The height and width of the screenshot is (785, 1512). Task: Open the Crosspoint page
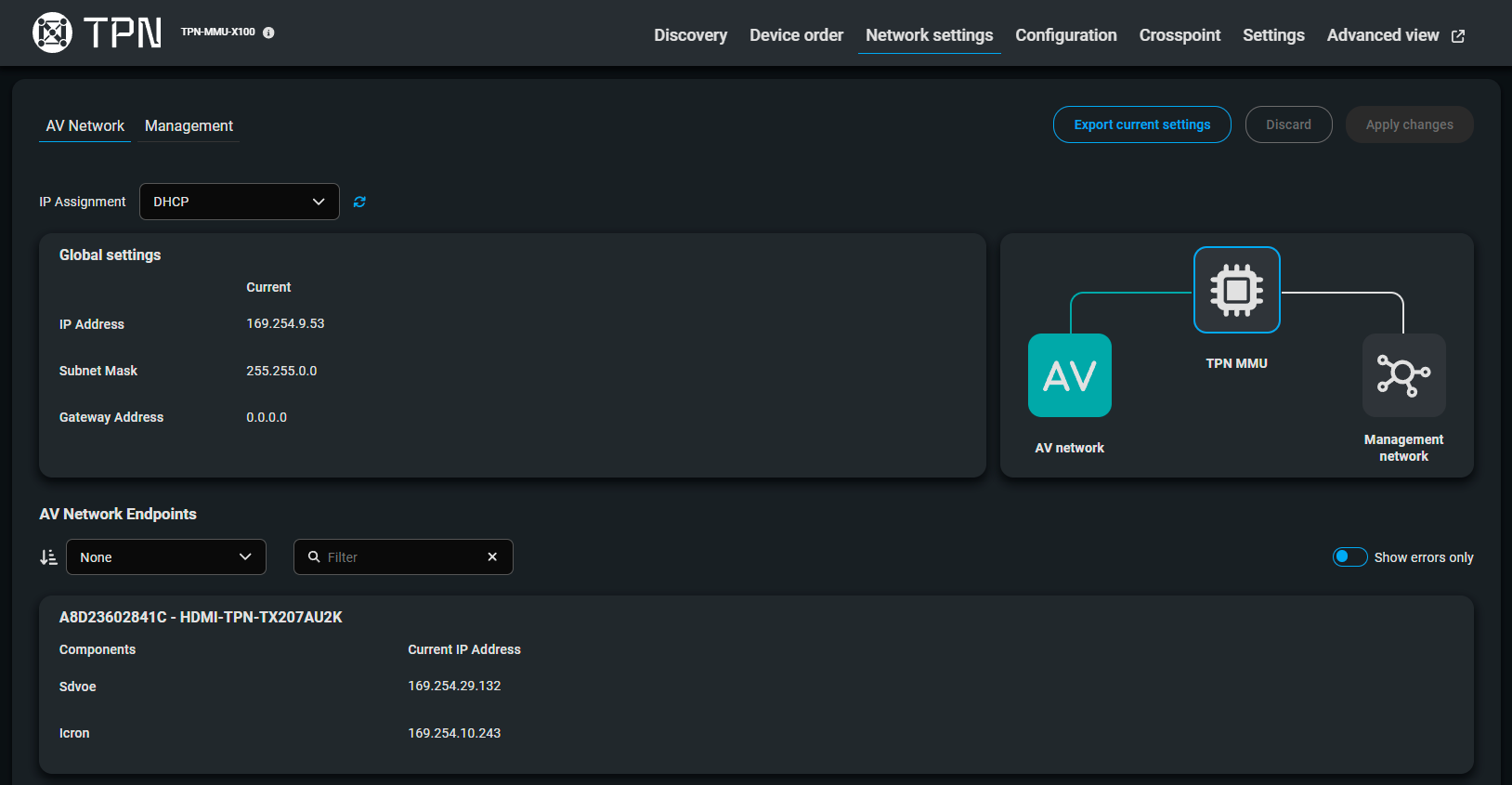click(x=1180, y=35)
